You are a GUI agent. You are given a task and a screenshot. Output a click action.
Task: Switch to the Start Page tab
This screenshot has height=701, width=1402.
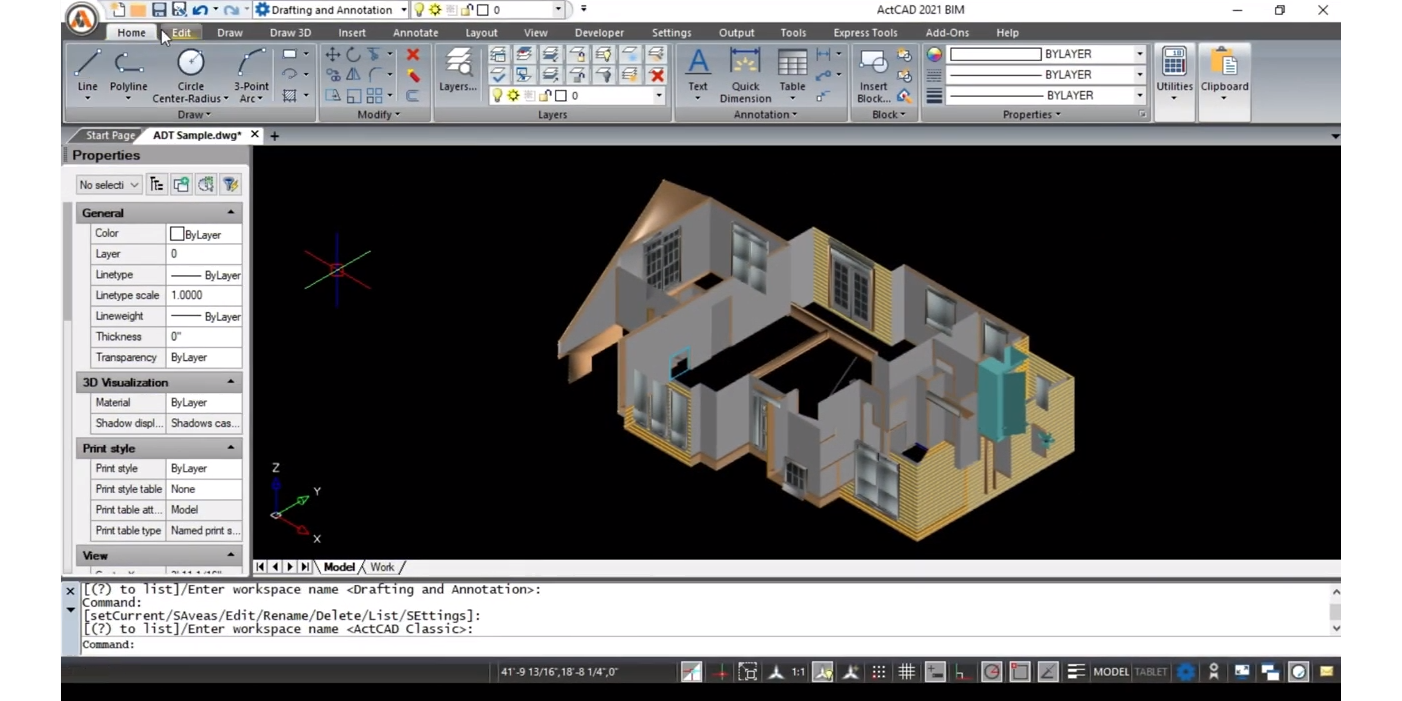coord(110,135)
